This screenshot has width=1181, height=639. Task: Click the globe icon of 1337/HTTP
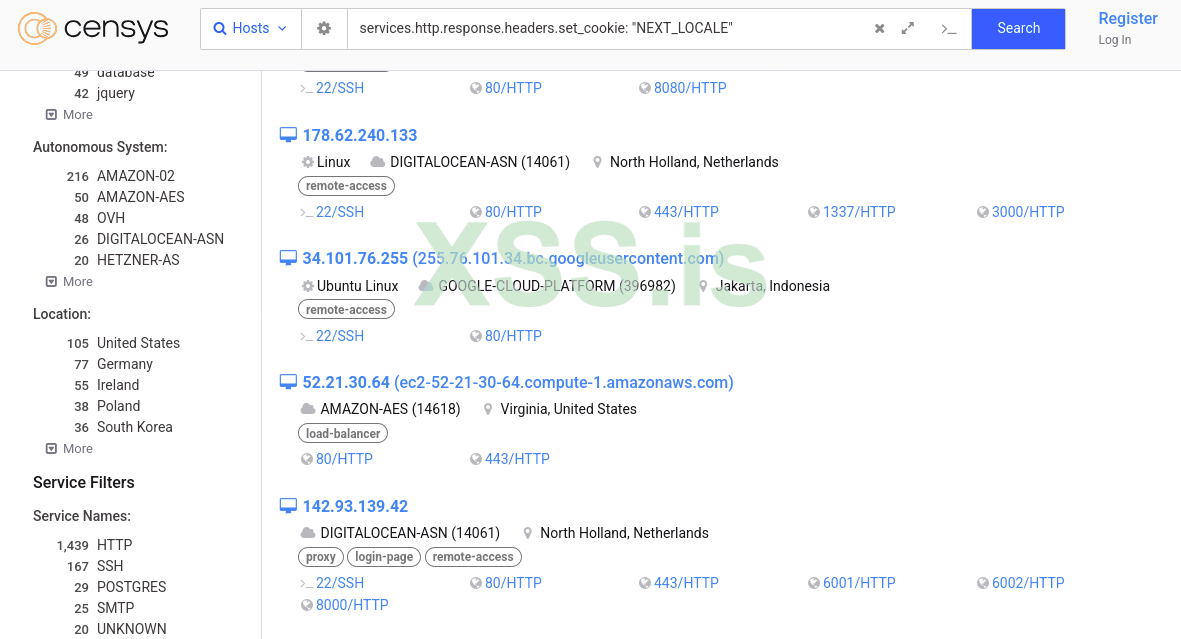coord(813,212)
